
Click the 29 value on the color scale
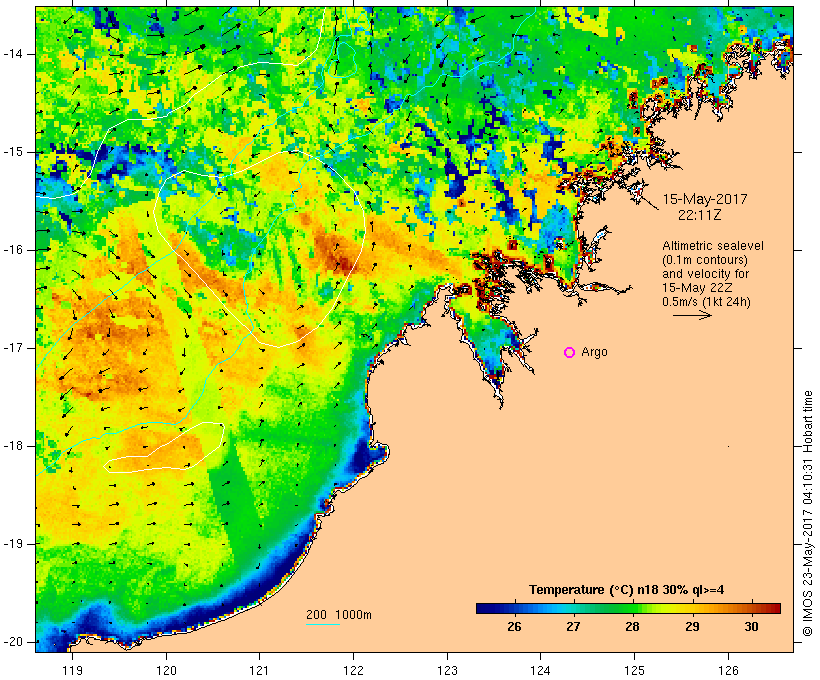(692, 626)
